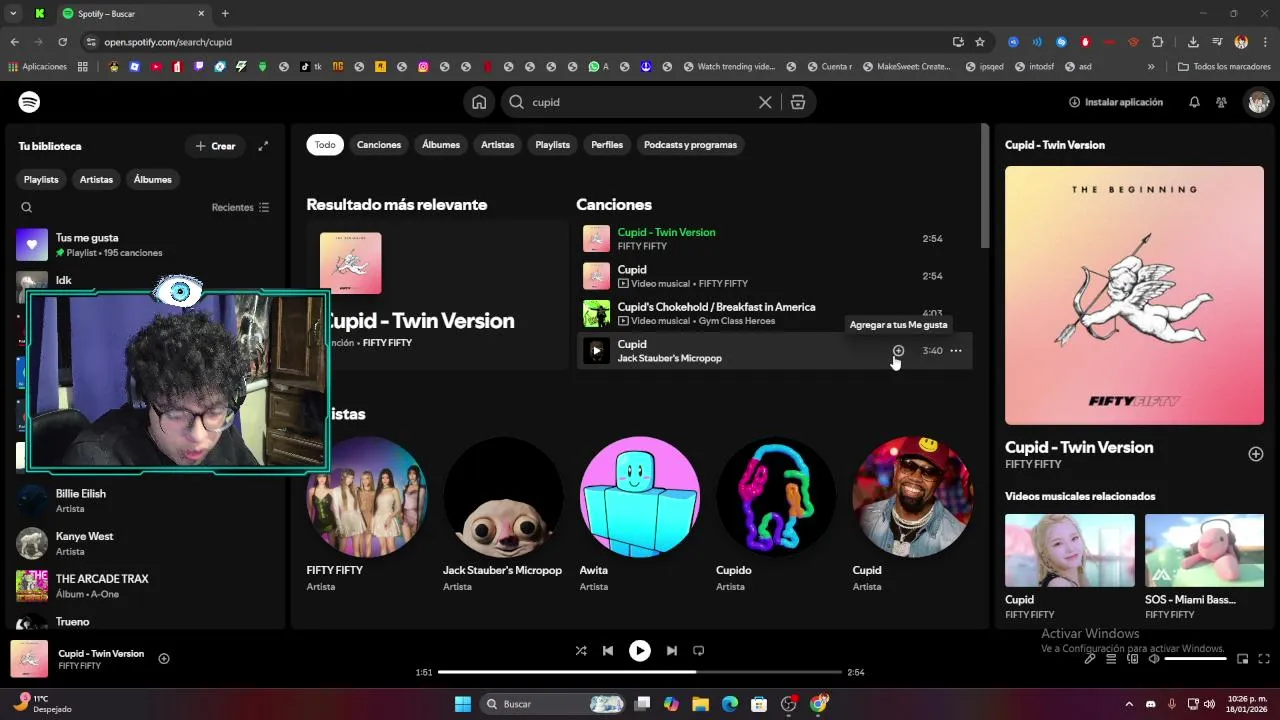Click the Spotify logo
This screenshot has width=1280, height=720.
(x=29, y=102)
